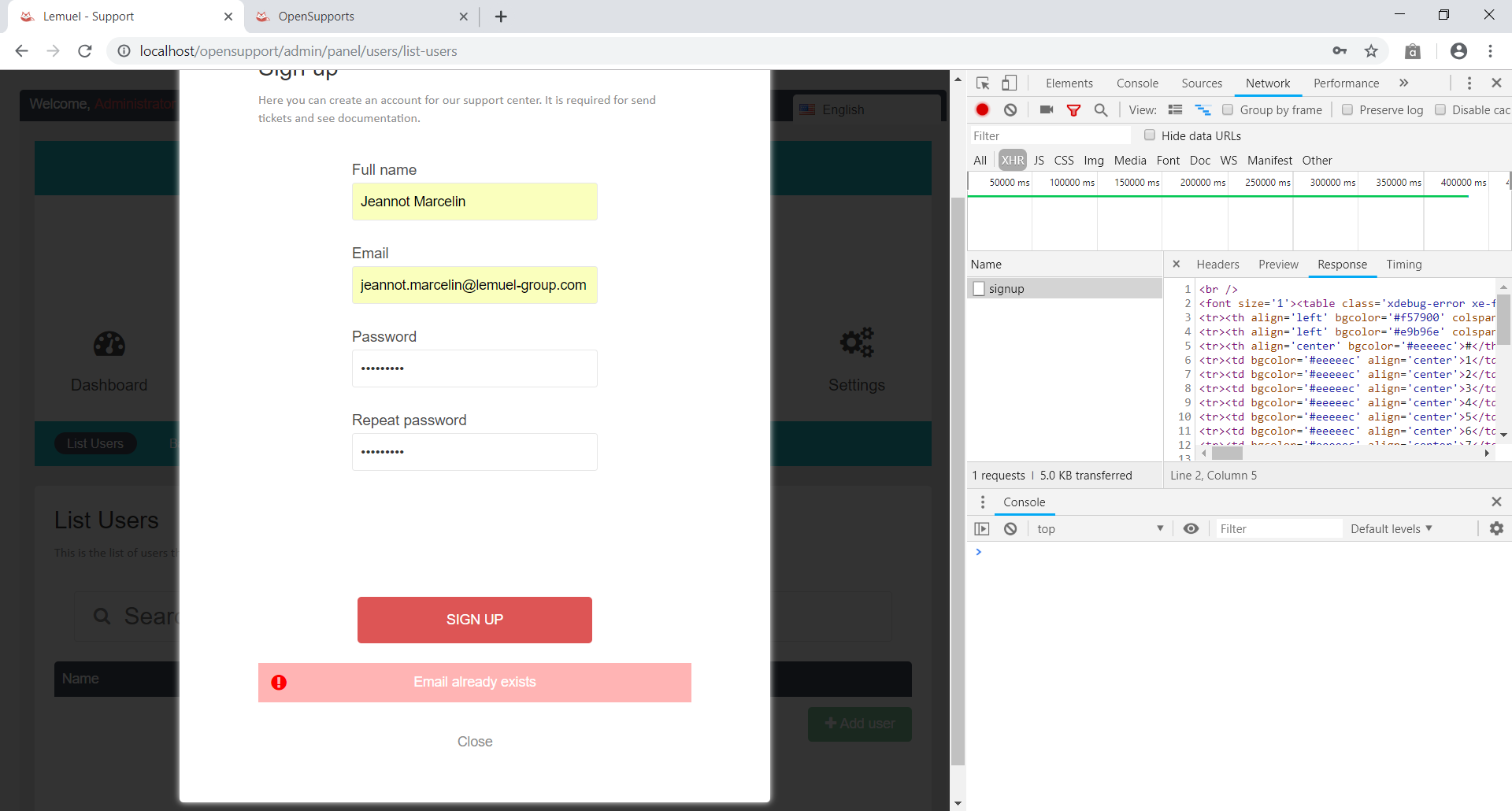The width and height of the screenshot is (1512, 811).
Task: Click the Email input field
Action: (474, 285)
